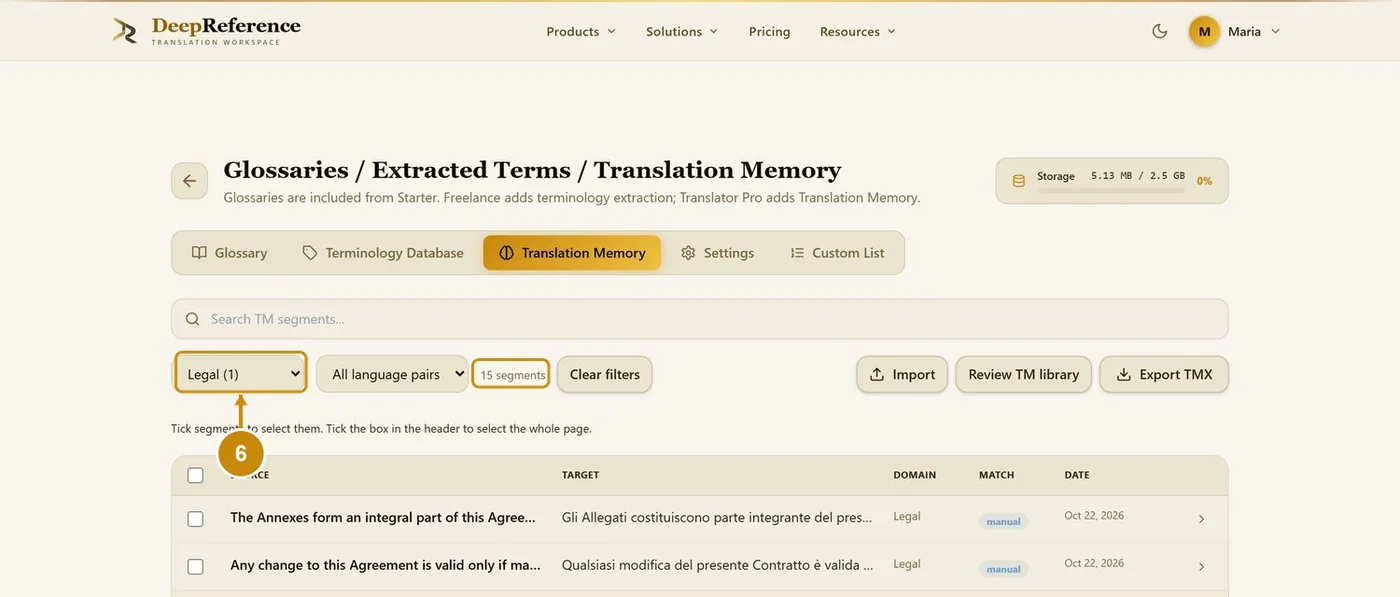Select the header select-all checkbox
The width and height of the screenshot is (1400, 597).
(195, 475)
